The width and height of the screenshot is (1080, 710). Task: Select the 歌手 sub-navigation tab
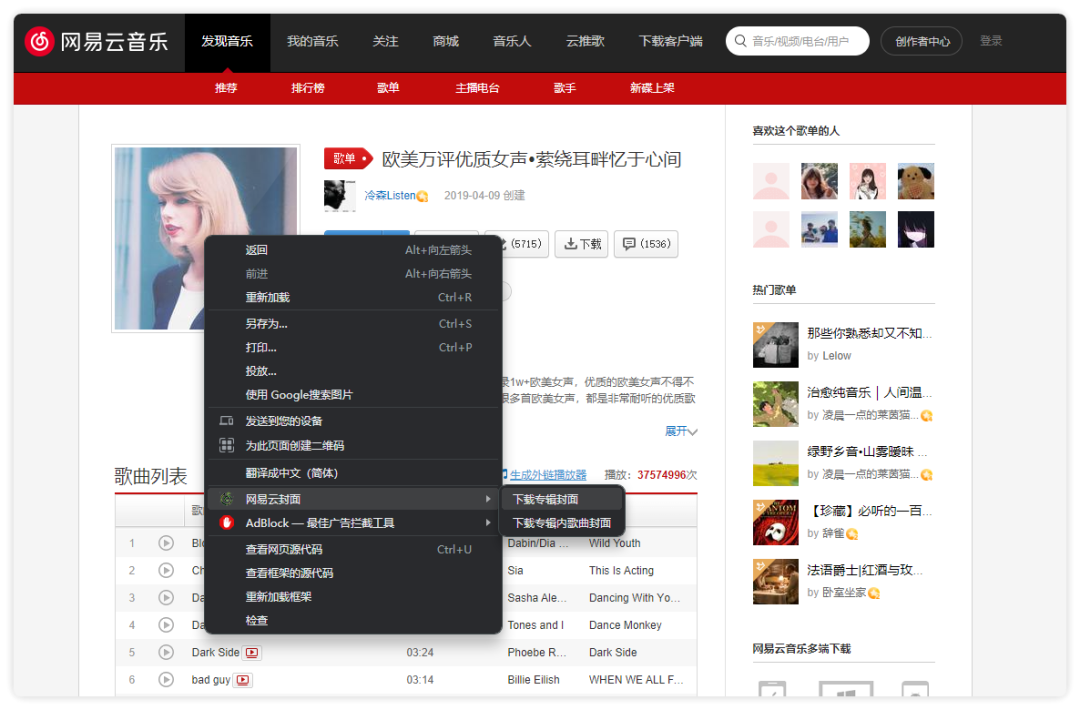[x=565, y=88]
